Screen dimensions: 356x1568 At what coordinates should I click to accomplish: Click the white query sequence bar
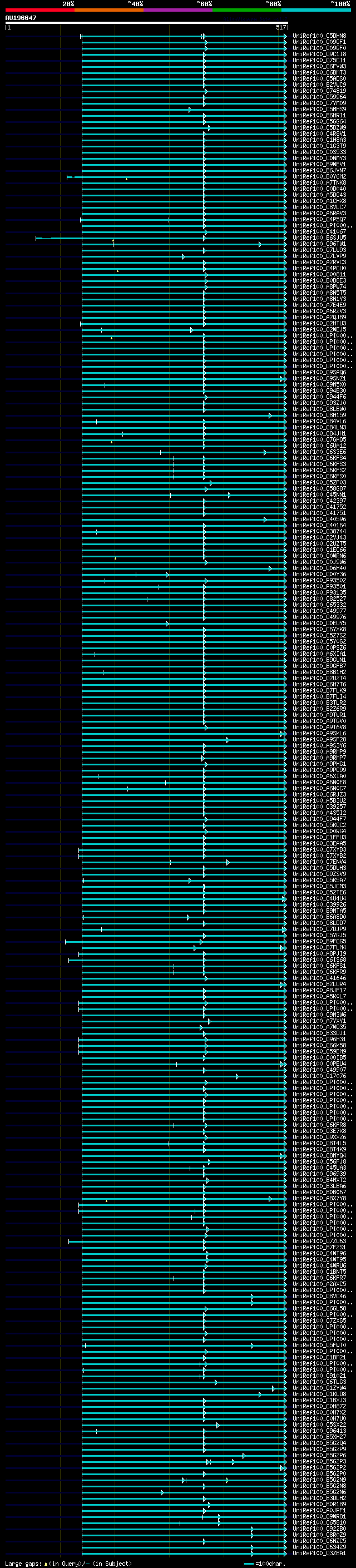point(147,22)
